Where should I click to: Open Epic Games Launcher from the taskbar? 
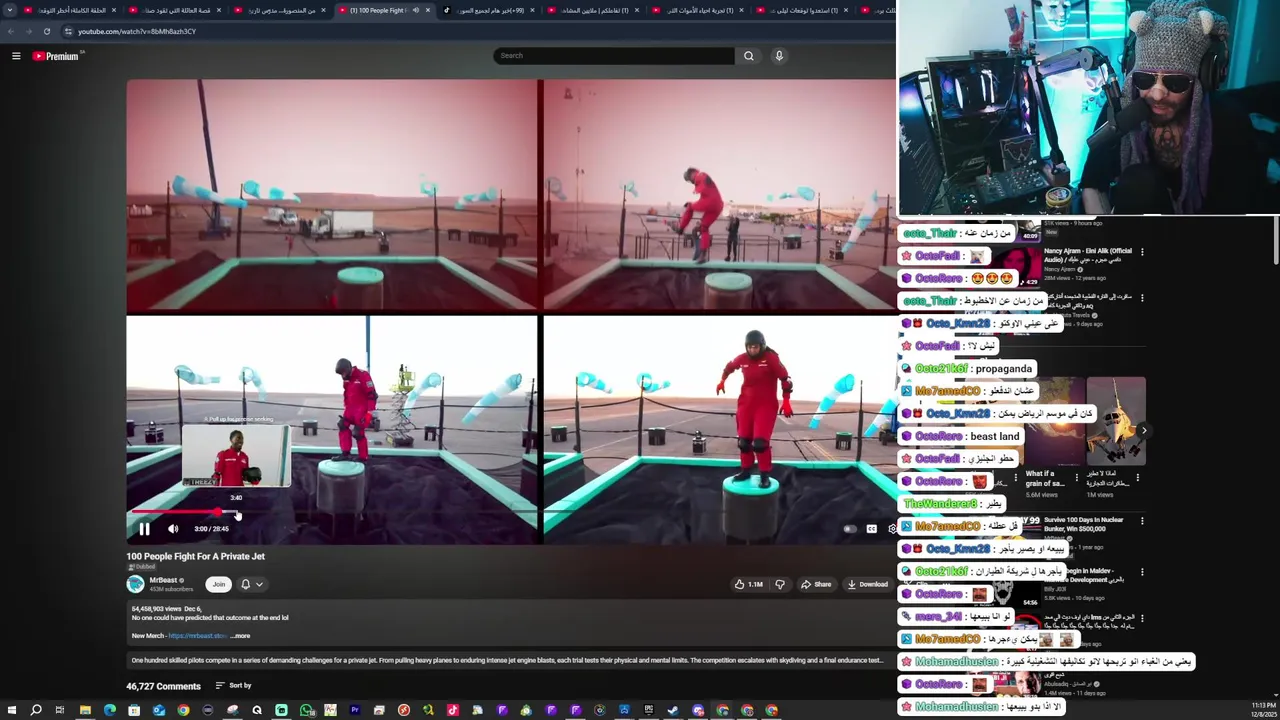click(x=649, y=710)
